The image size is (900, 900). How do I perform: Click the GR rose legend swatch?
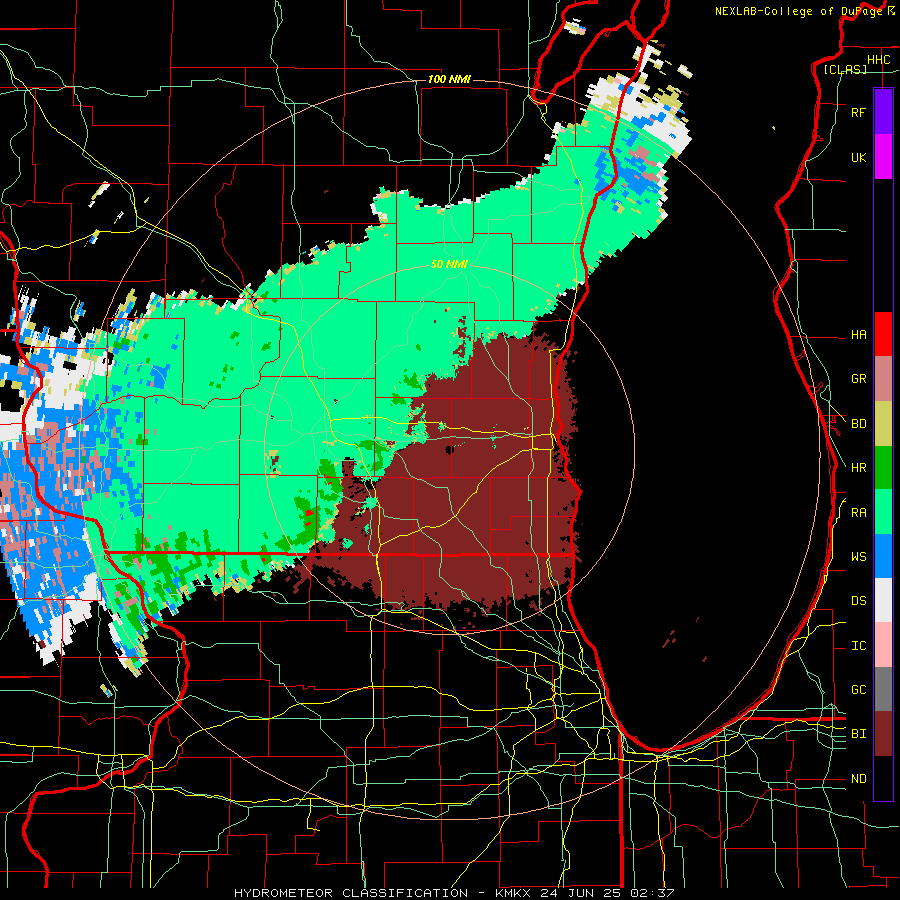pos(883,379)
